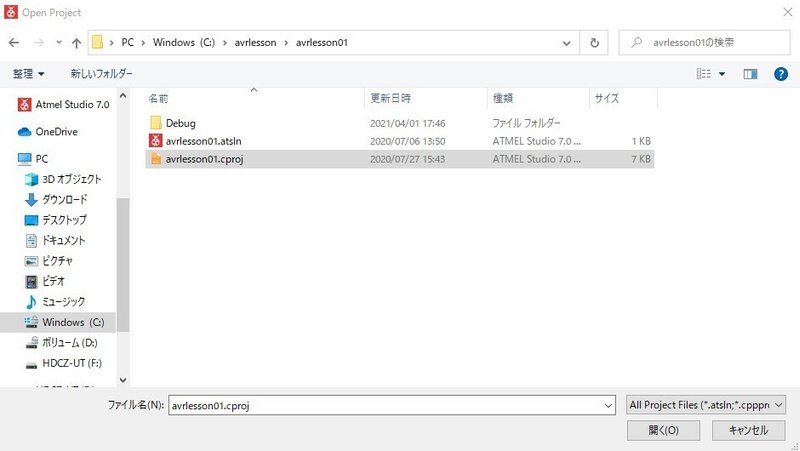
Task: Click date 2021/04/01 17:46 cell
Action: click(x=408, y=123)
